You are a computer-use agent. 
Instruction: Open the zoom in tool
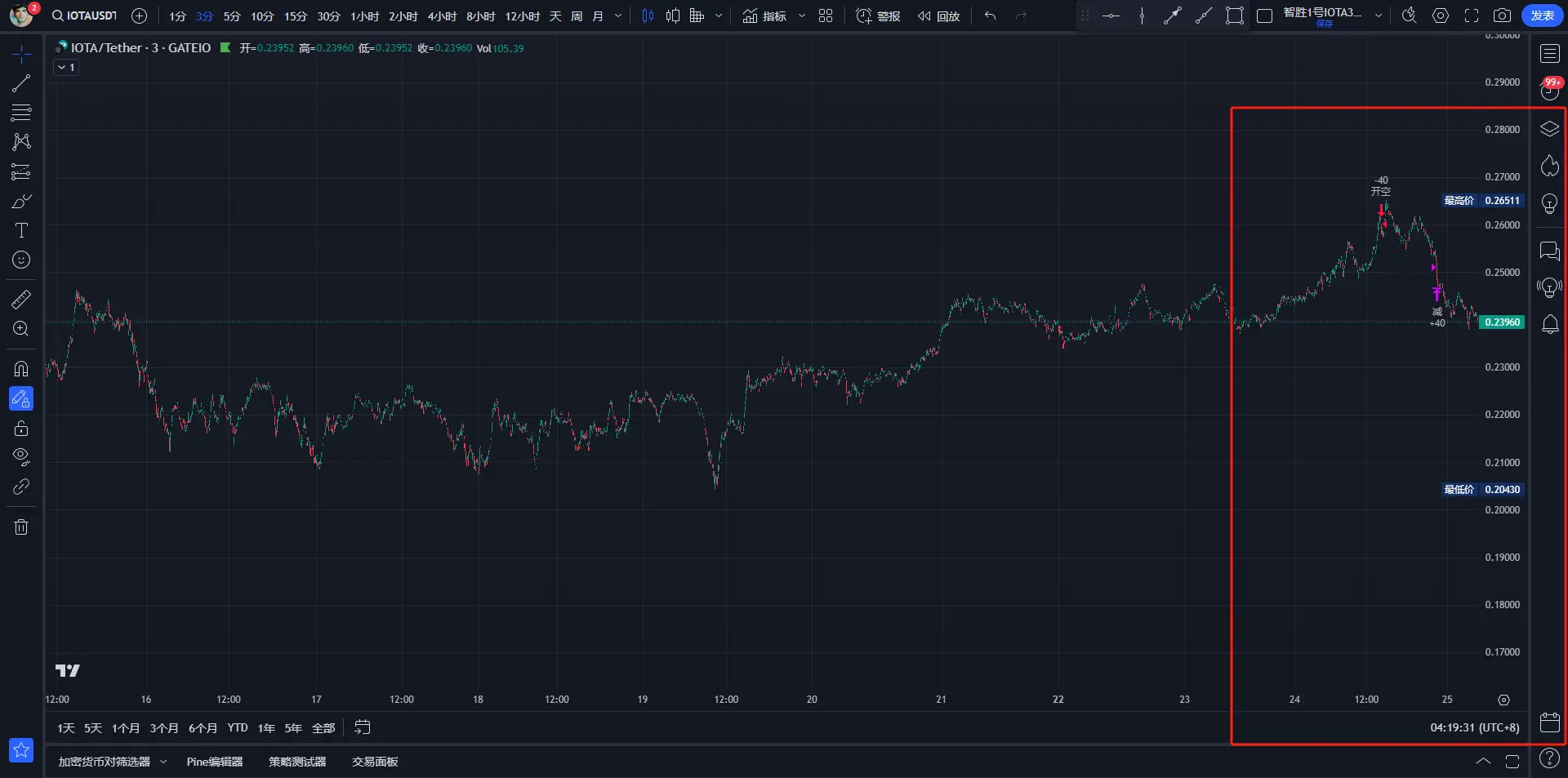click(x=21, y=329)
